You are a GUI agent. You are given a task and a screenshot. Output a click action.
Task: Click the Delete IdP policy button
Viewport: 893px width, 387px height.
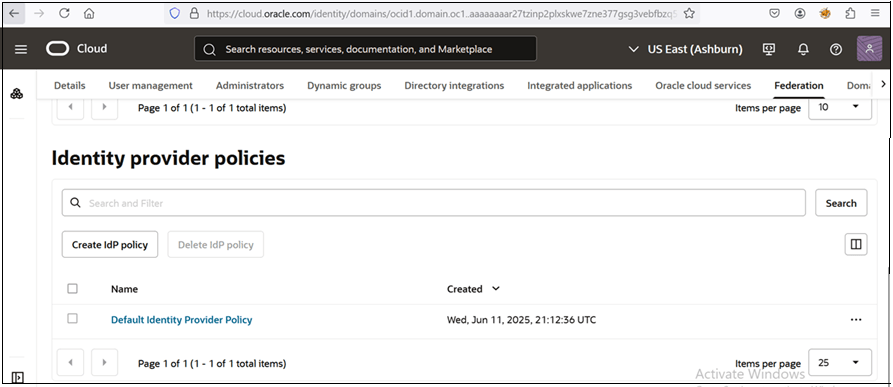coord(215,245)
